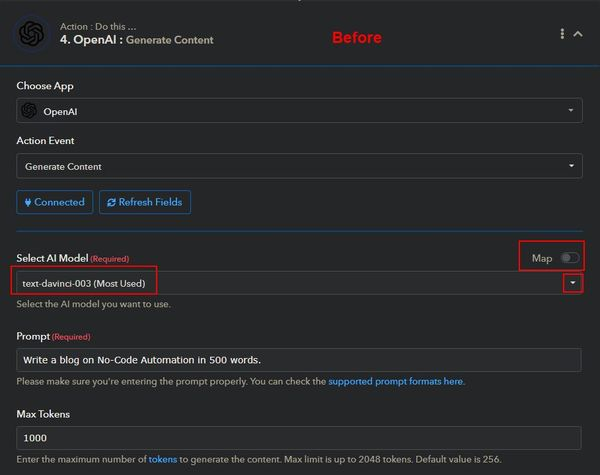Open the Choose App dropdown

coord(299,111)
